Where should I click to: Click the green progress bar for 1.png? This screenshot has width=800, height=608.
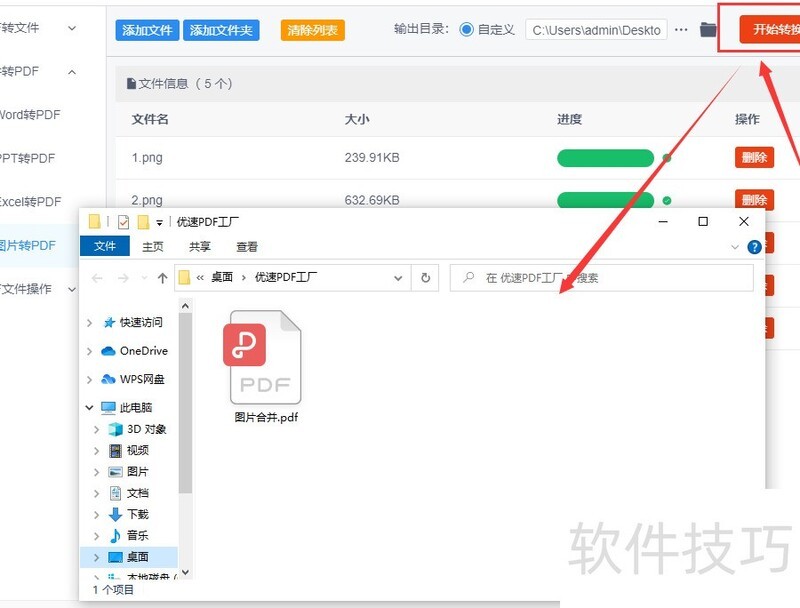605,157
